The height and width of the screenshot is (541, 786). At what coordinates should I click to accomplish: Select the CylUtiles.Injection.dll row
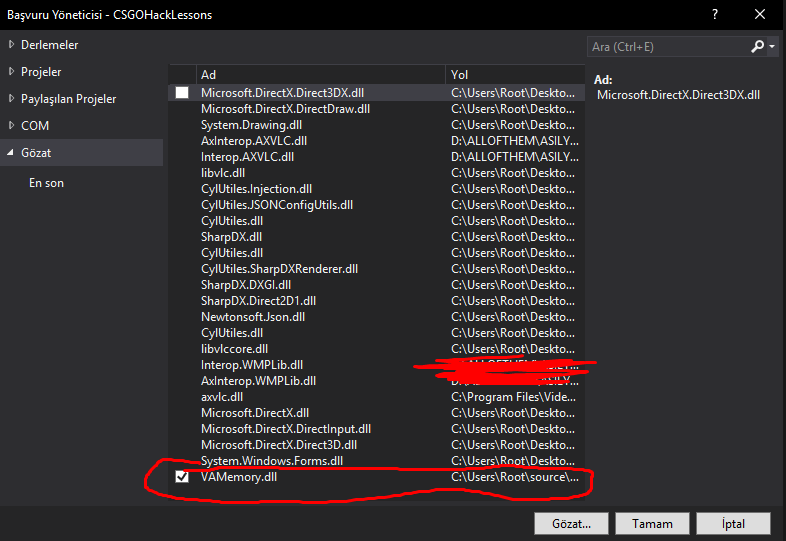(376, 189)
